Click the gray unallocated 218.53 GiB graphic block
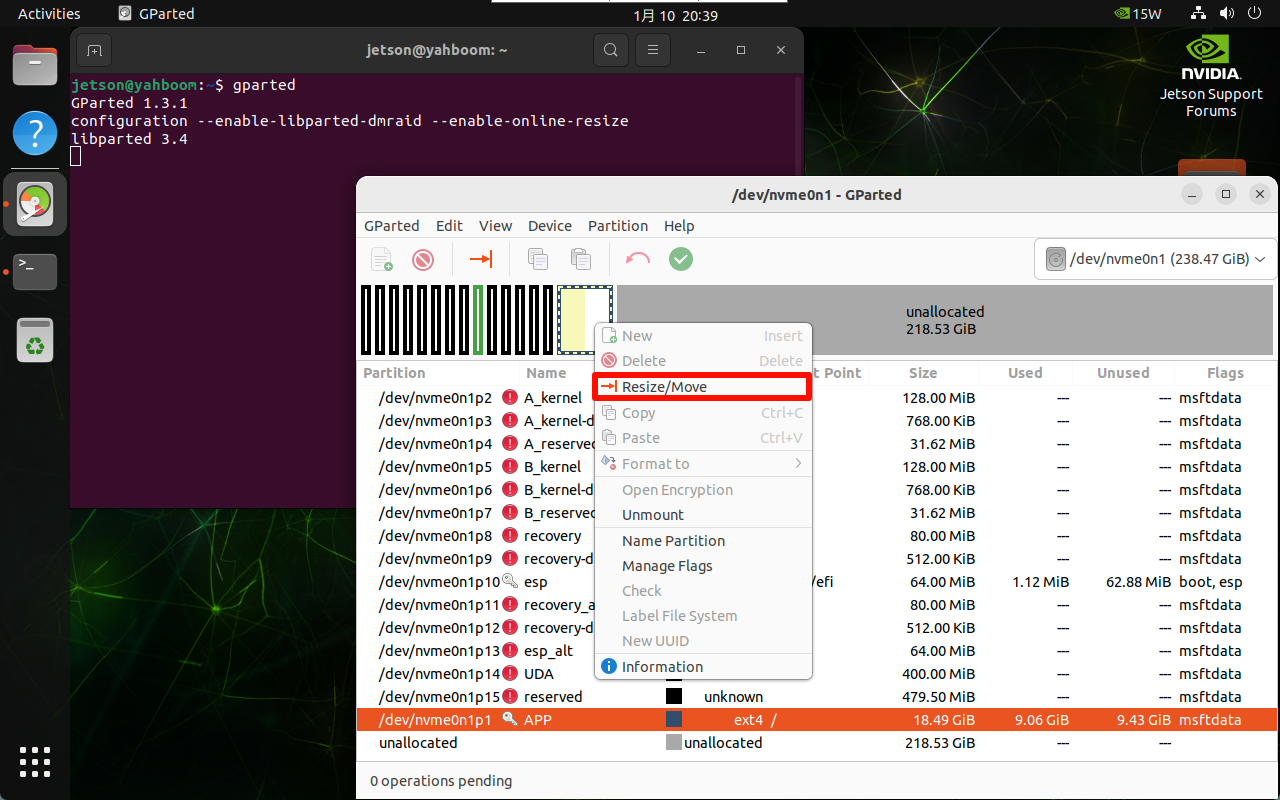 [944, 320]
